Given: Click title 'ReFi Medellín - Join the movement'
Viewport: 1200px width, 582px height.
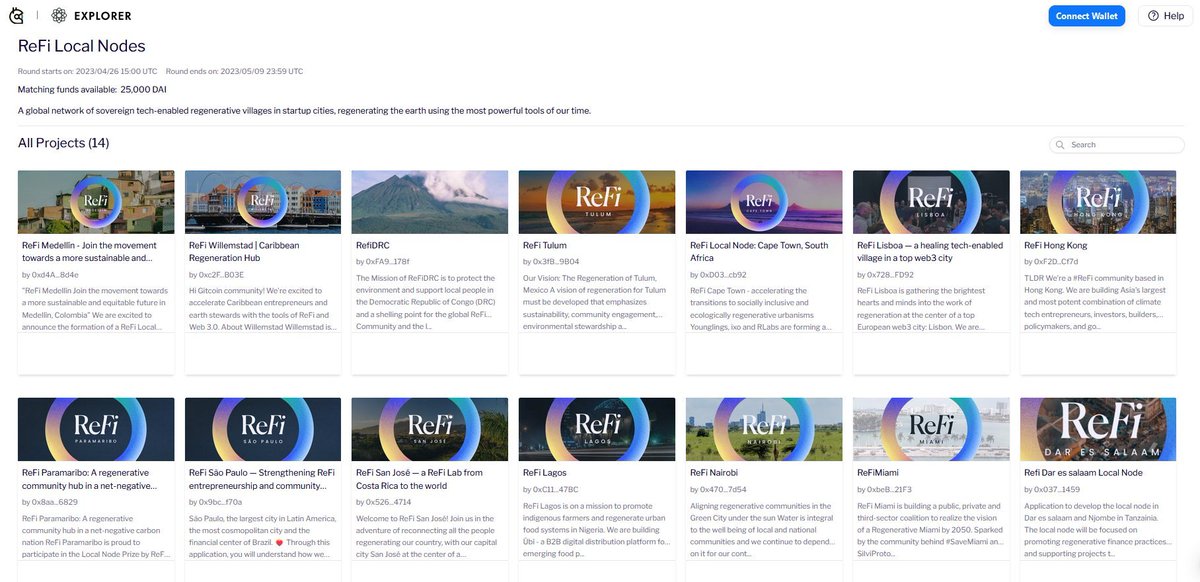Looking at the screenshot, I should click(91, 251).
